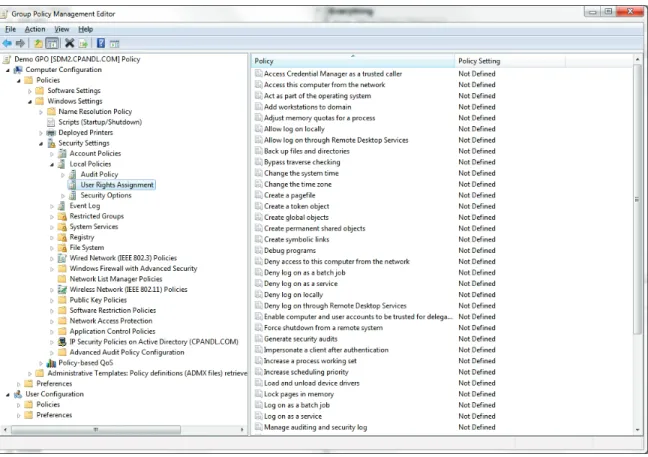Expand the Account Policies node

tap(52, 154)
